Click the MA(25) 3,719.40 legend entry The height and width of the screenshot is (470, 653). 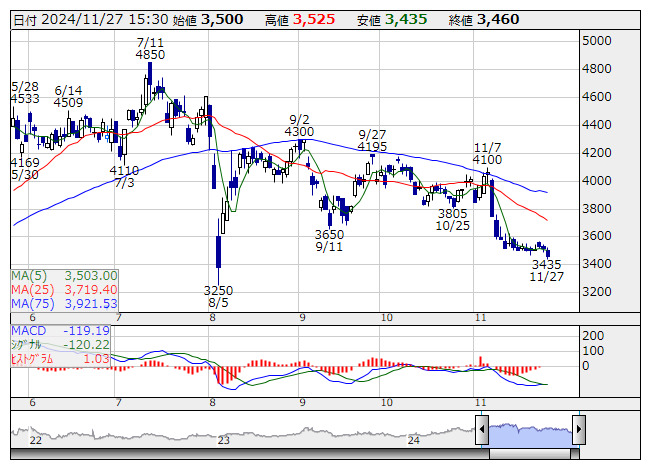[64, 289]
